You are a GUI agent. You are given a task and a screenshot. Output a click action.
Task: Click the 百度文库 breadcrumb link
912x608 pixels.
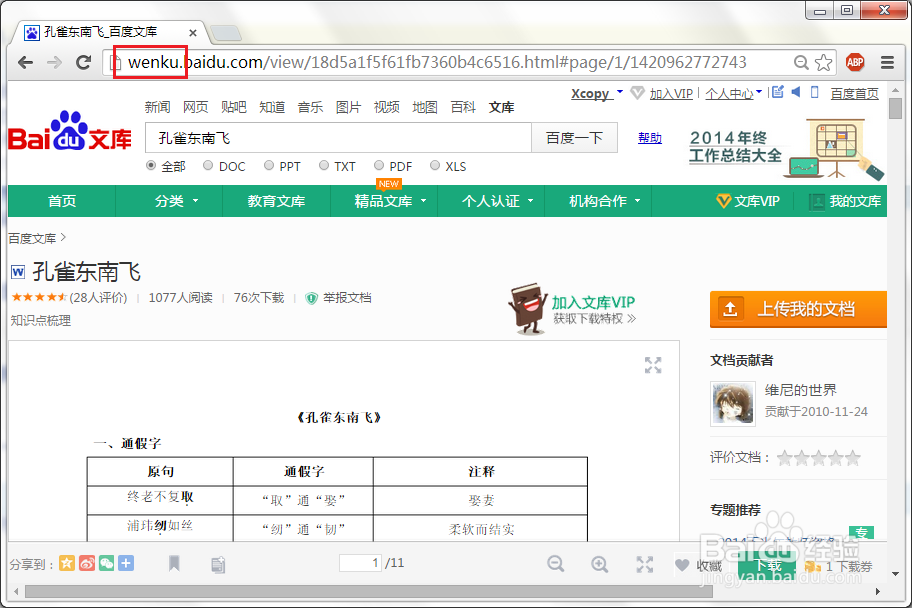[32, 239]
